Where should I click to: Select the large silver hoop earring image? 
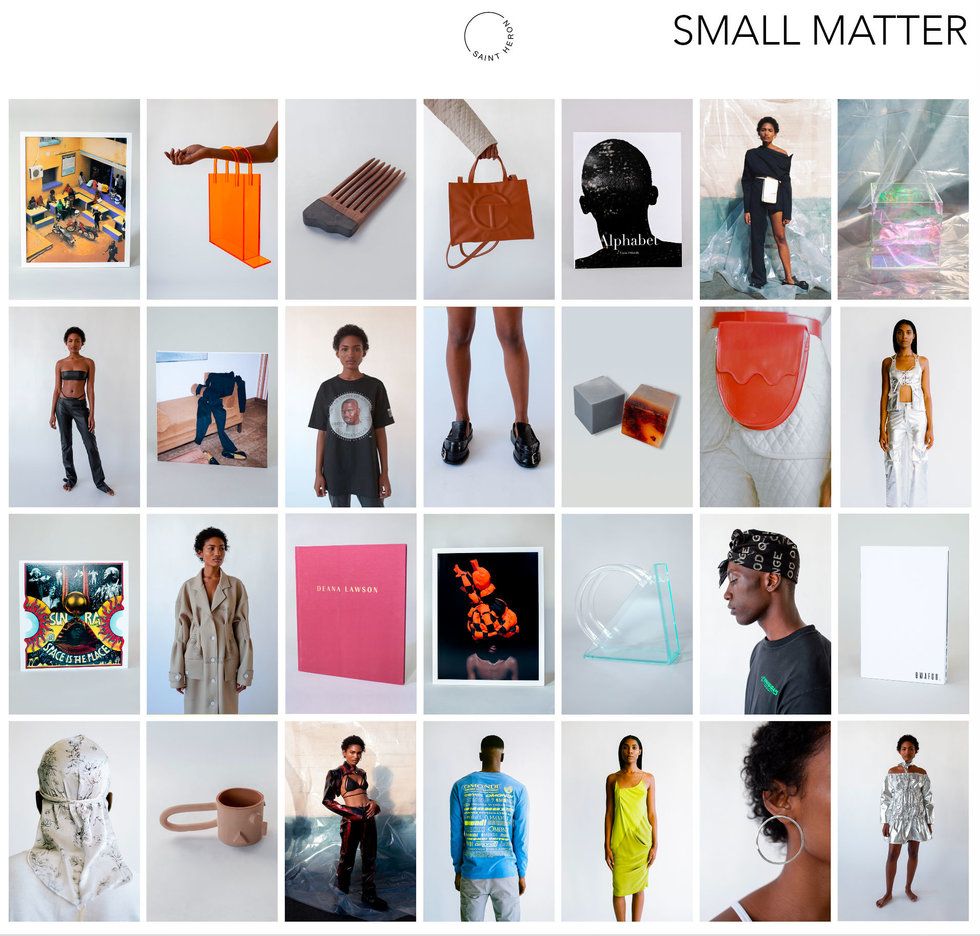[765, 821]
